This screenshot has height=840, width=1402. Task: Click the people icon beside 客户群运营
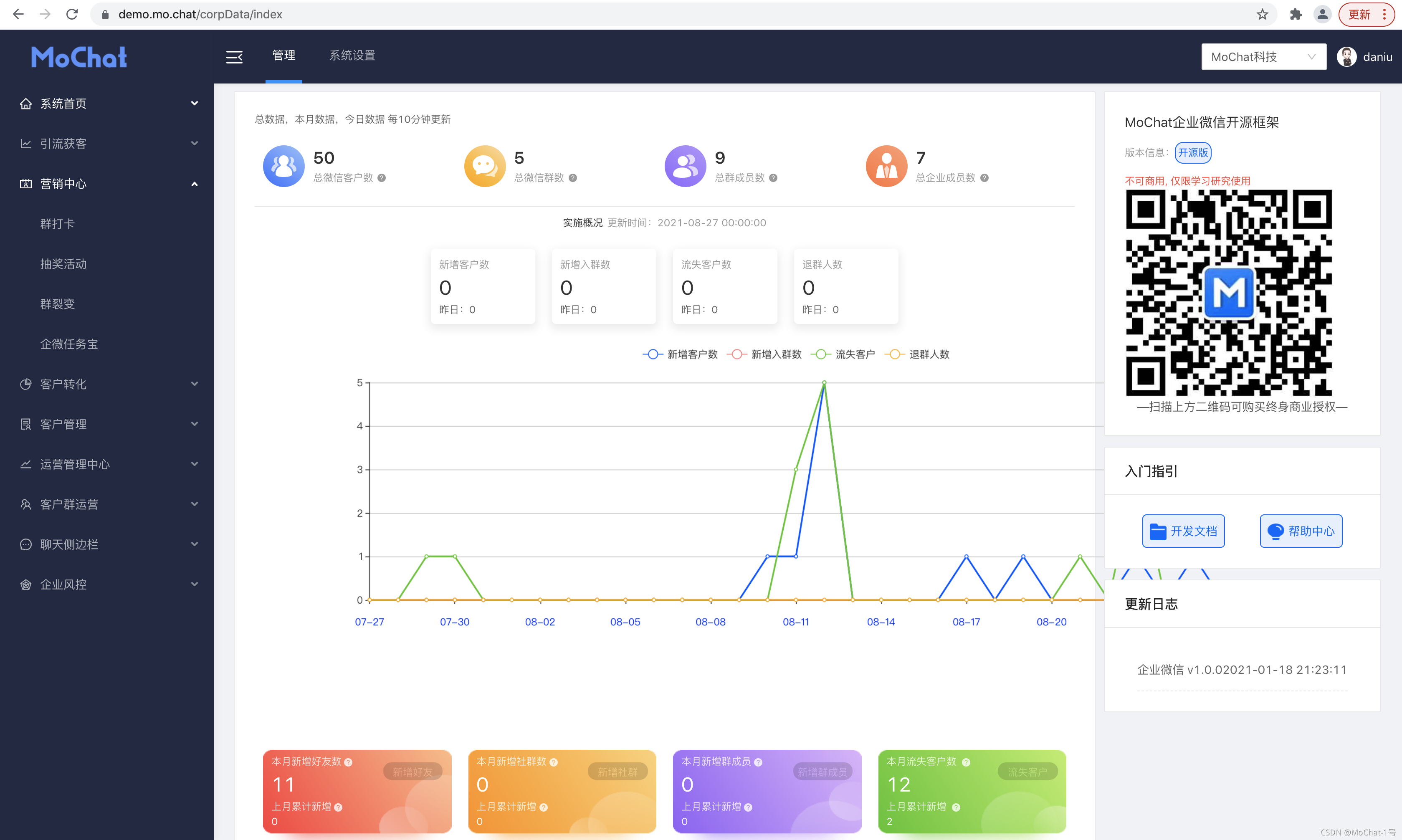[25, 504]
